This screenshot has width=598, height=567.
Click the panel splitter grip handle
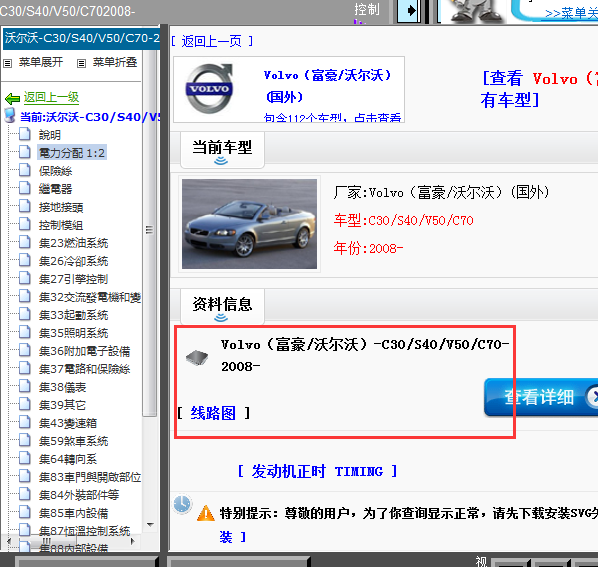(150, 230)
